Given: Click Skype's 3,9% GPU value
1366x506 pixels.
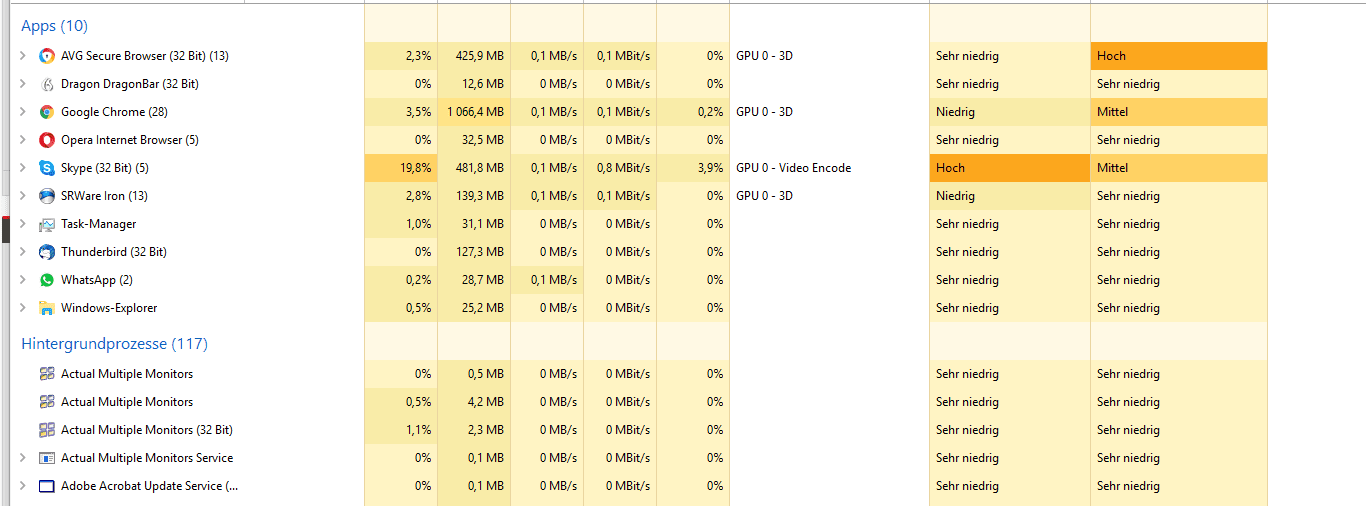Looking at the screenshot, I should tap(710, 168).
